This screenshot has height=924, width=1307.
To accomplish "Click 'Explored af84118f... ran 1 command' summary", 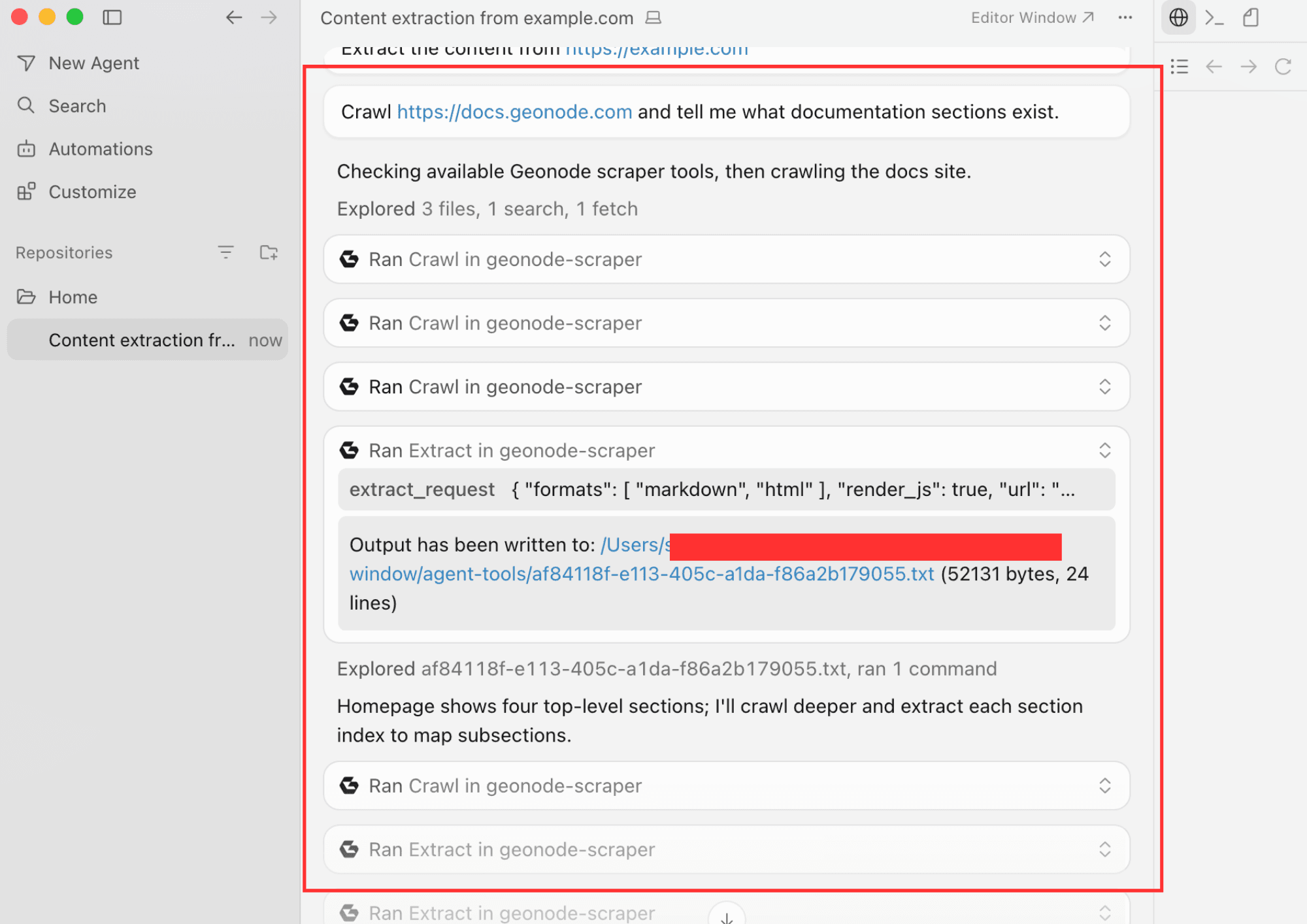I will [667, 669].
